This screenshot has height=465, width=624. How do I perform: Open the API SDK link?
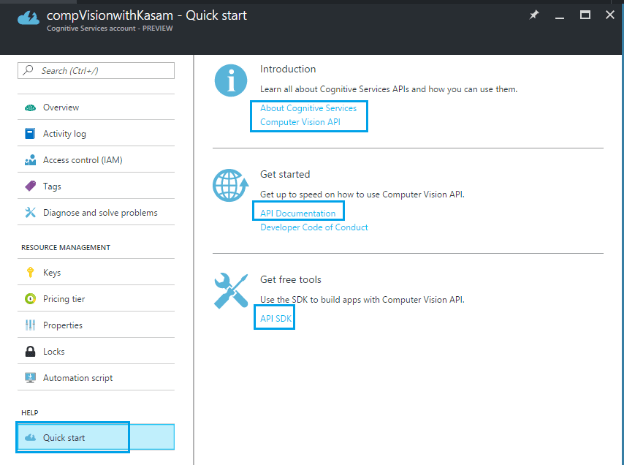pos(276,318)
